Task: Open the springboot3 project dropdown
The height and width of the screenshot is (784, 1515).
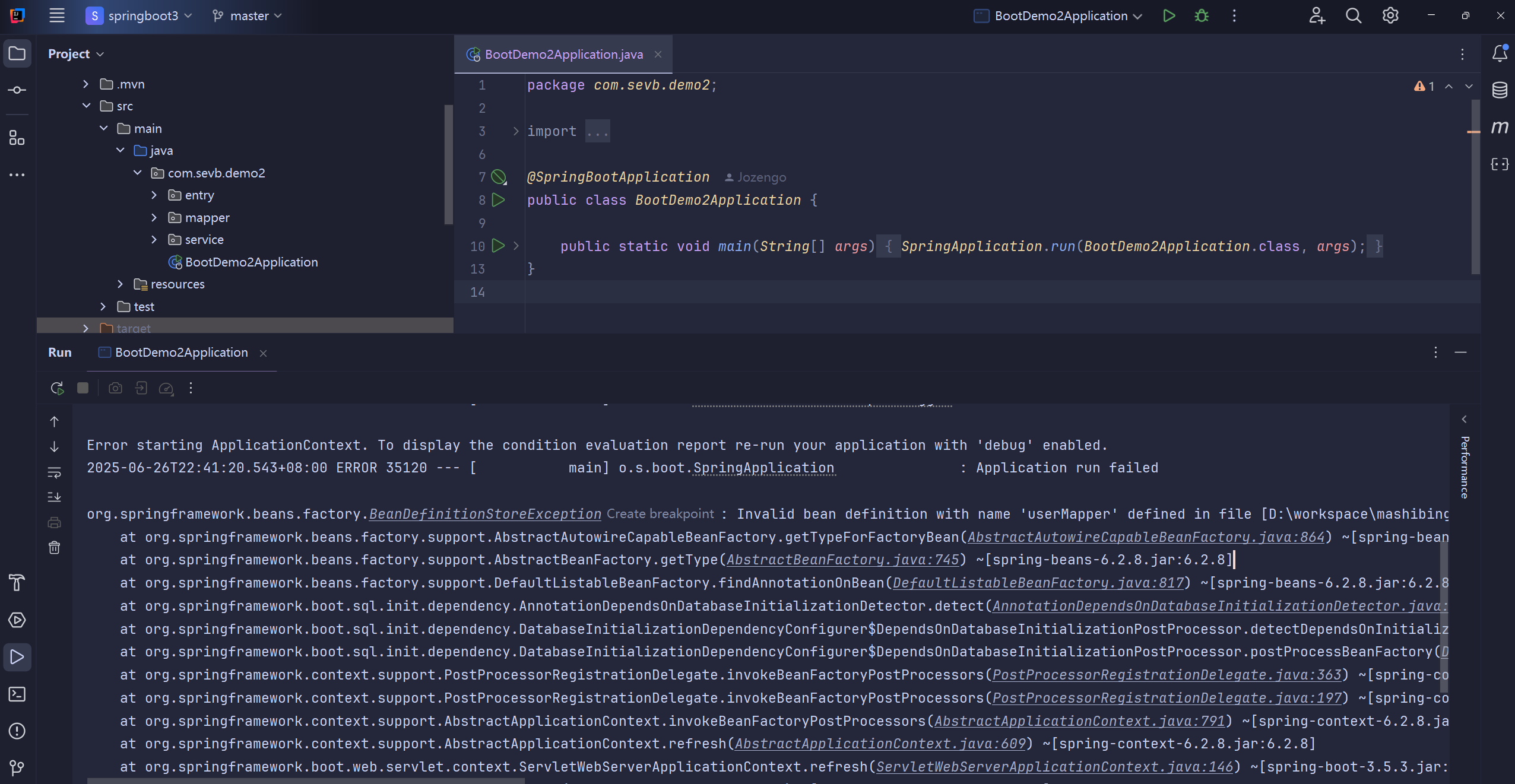Action: tap(139, 16)
